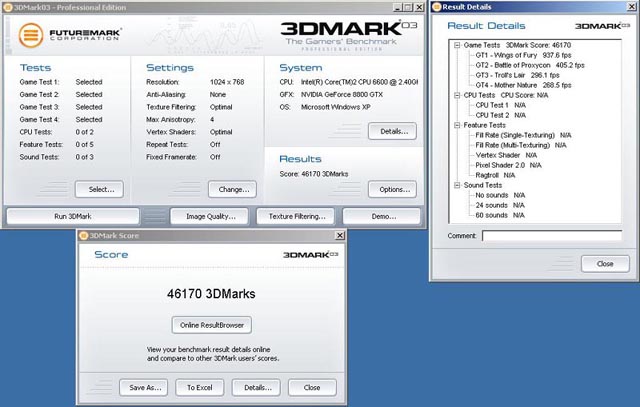Collapse the Game Tests tree node
Image resolution: width=640 pixels, height=407 pixels.
click(457, 45)
